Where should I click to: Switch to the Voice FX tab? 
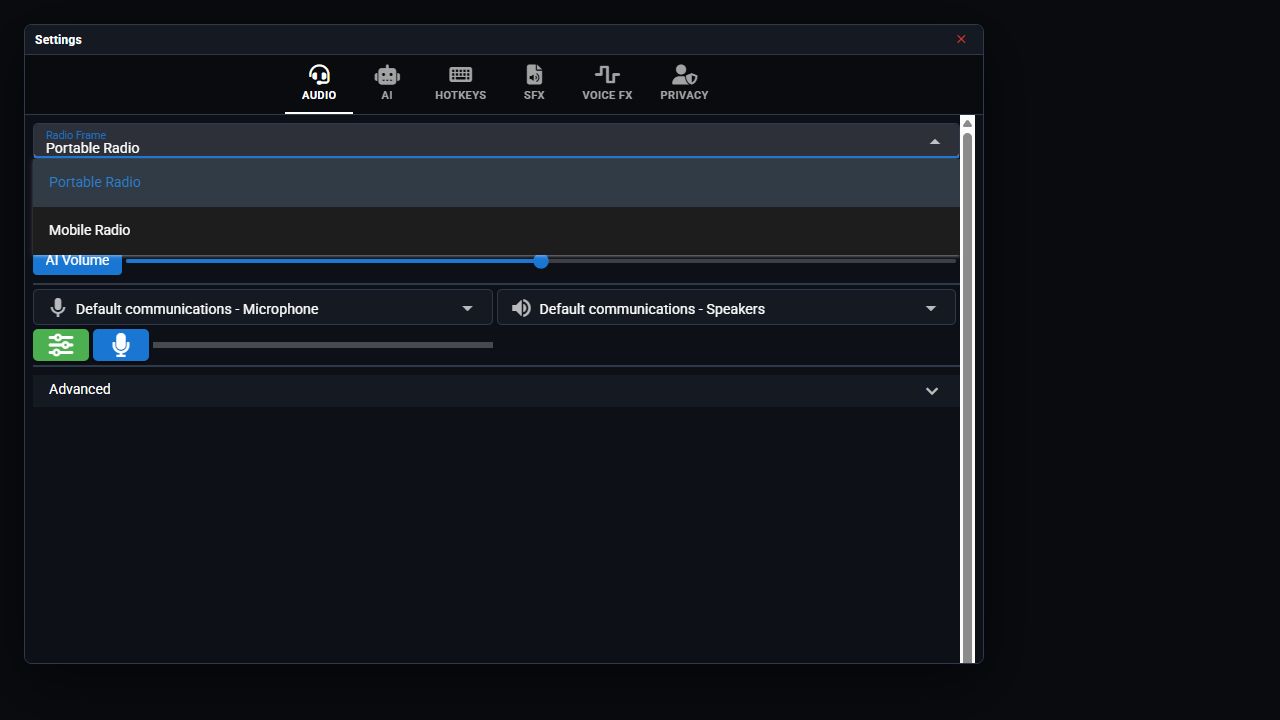pos(607,84)
